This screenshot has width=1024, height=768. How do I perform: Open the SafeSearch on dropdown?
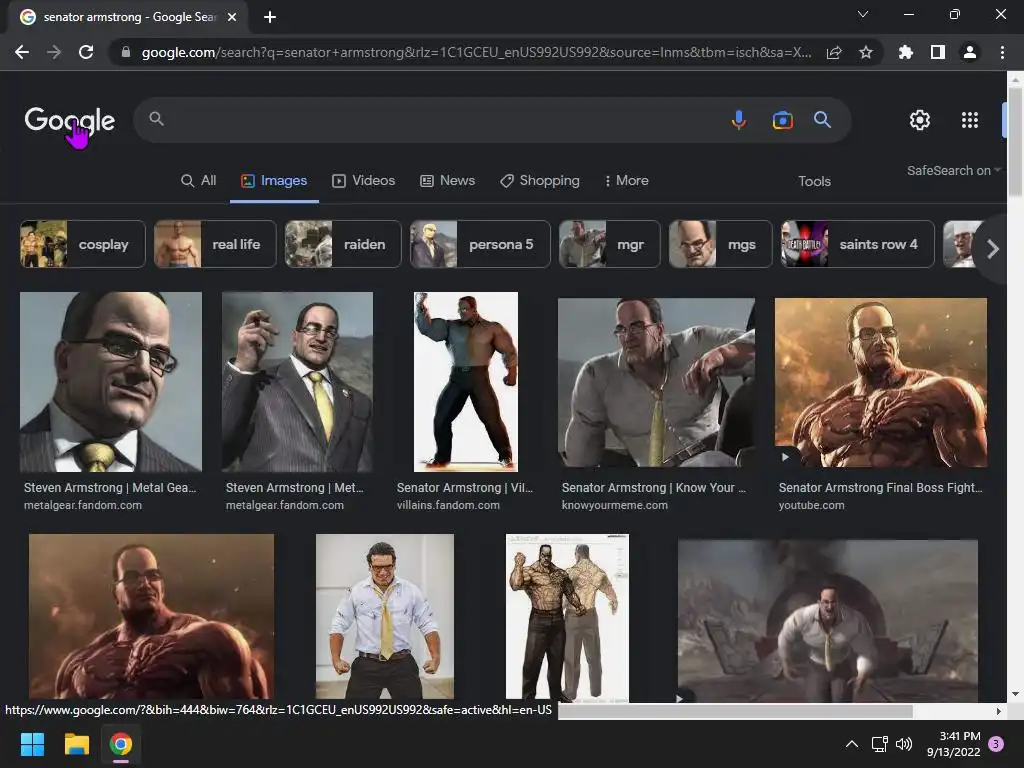click(953, 170)
